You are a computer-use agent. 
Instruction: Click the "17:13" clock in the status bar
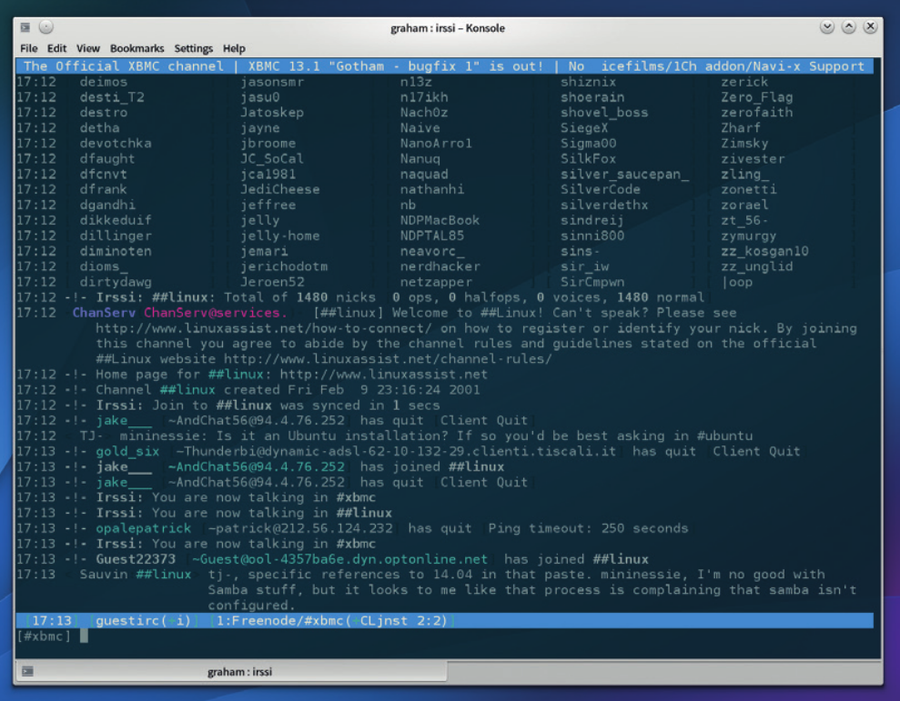(52, 621)
